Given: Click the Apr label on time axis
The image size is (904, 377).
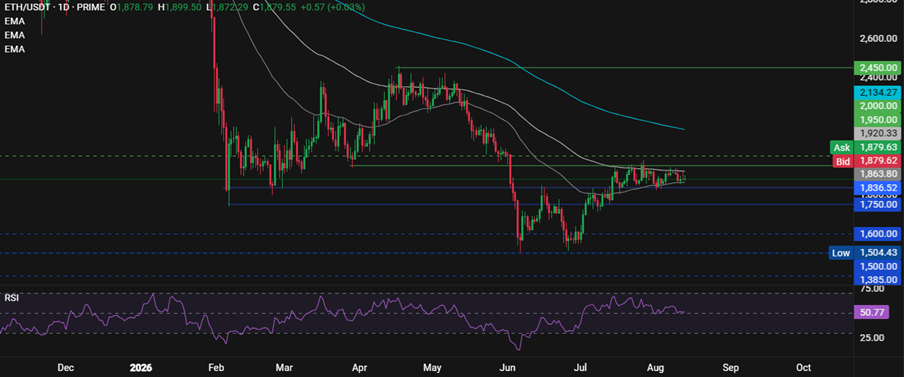Looking at the screenshot, I should coord(359,367).
